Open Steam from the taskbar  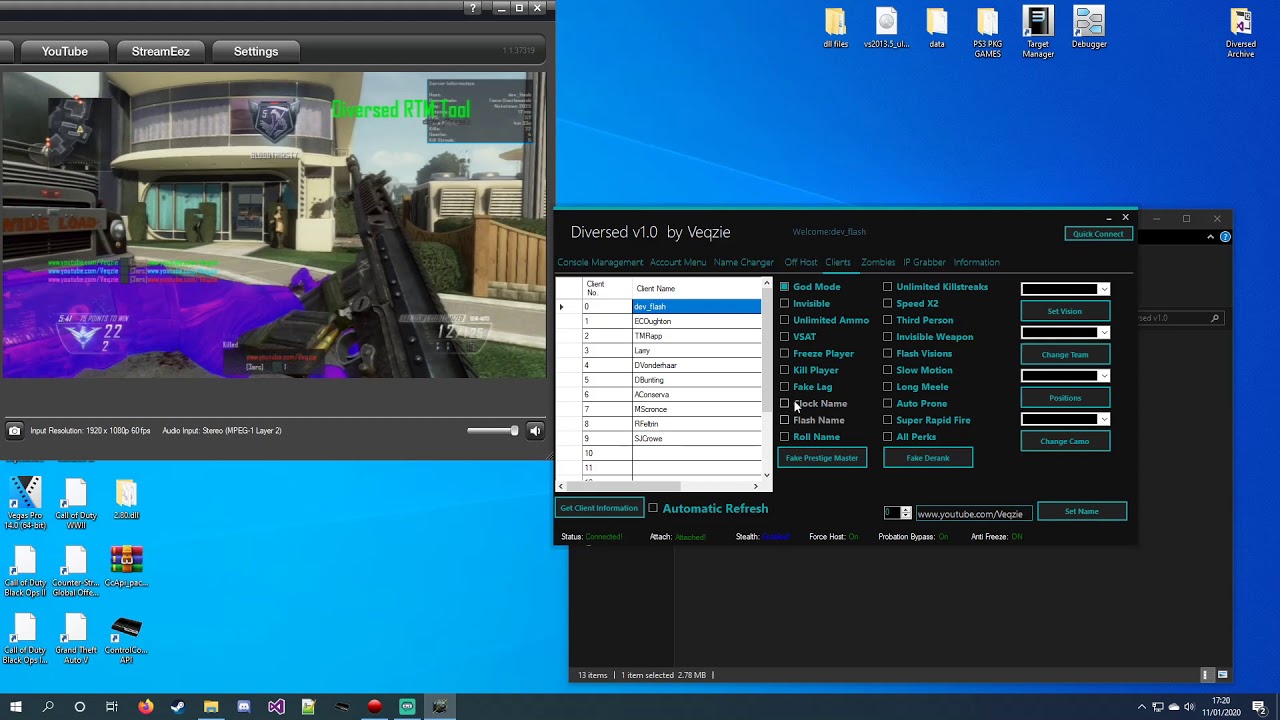tap(178, 707)
